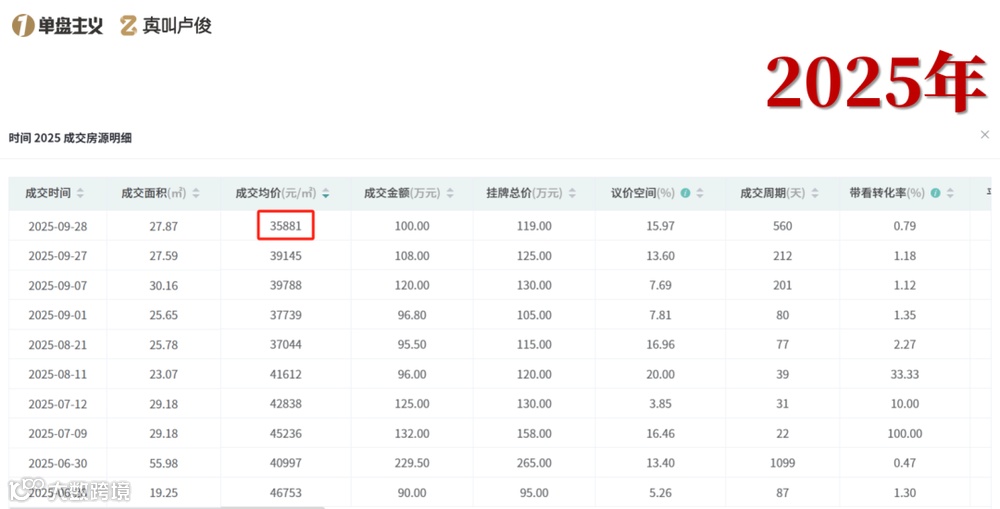Select the 2025-07-09 date cell
Image resolution: width=1000 pixels, height=509 pixels.
click(58, 434)
